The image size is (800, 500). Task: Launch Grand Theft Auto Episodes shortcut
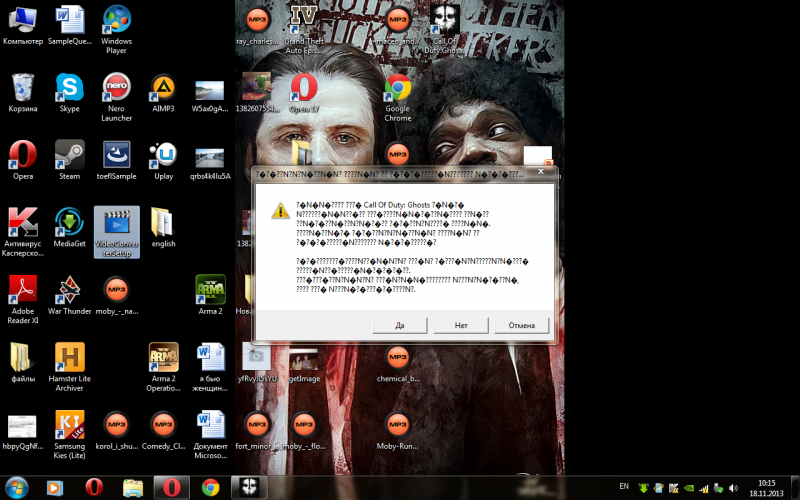point(304,30)
